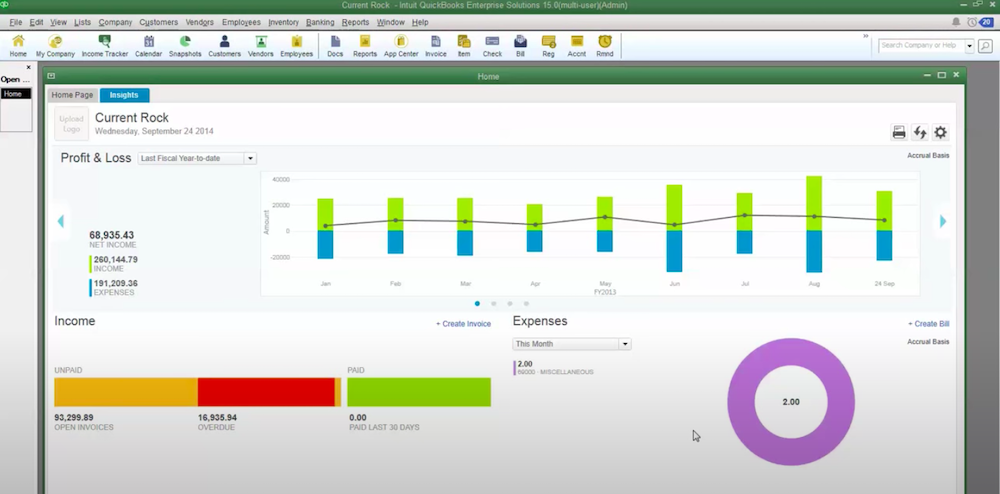The height and width of the screenshot is (494, 1000).
Task: Open the Docs toolbar icon
Action: click(x=335, y=46)
